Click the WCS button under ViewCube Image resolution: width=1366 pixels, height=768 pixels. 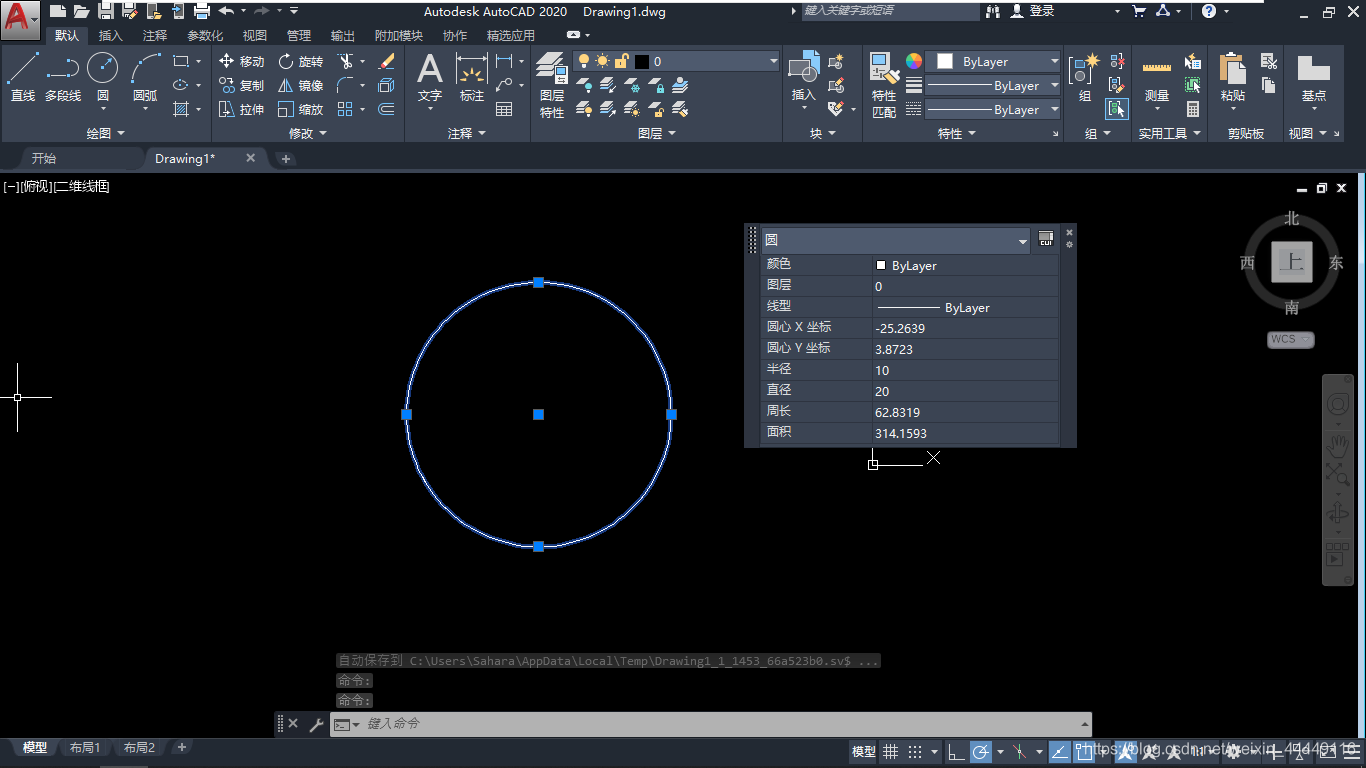point(1290,339)
